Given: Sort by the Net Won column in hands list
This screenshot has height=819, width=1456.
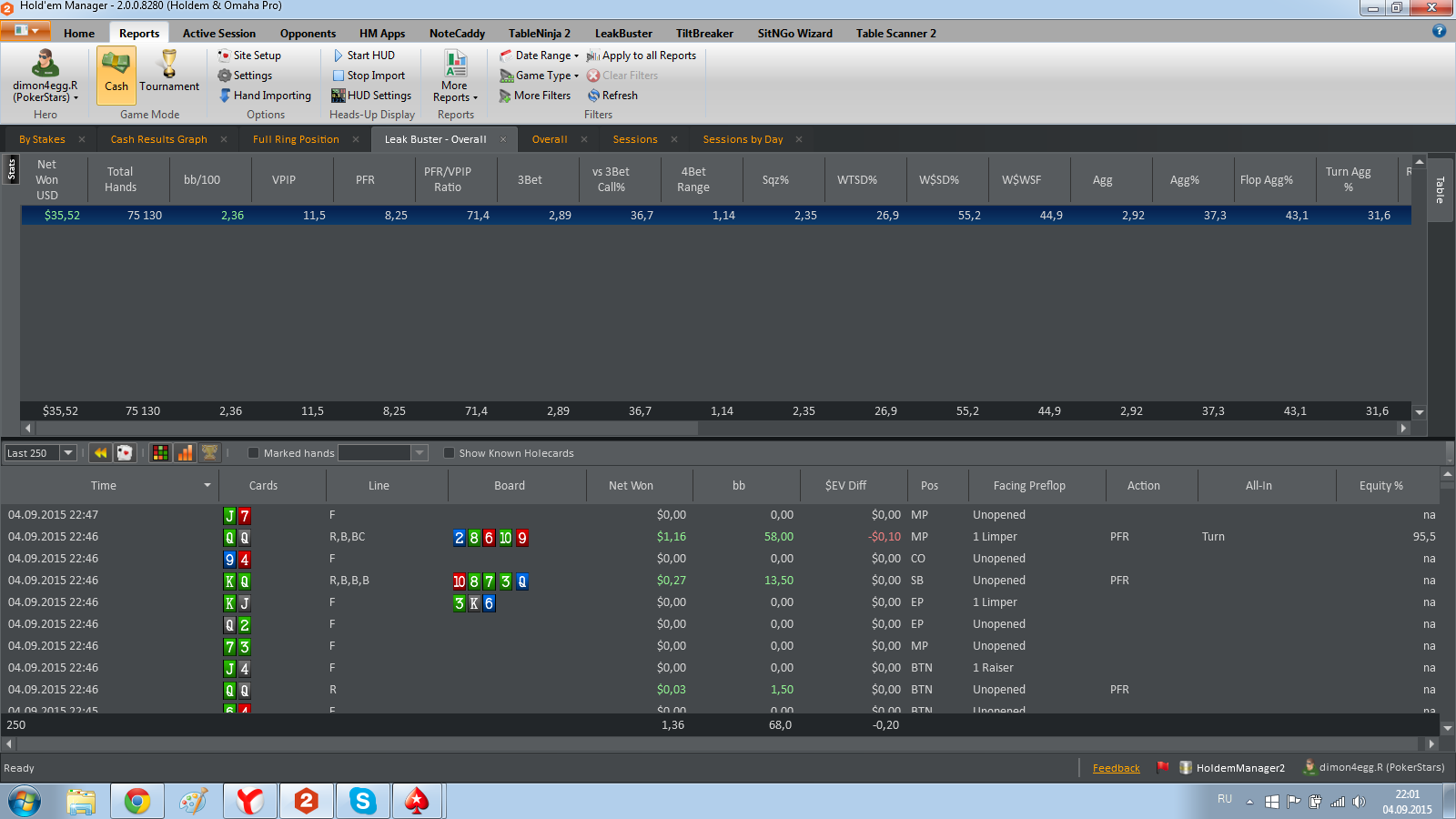Looking at the screenshot, I should pyautogui.click(x=631, y=485).
